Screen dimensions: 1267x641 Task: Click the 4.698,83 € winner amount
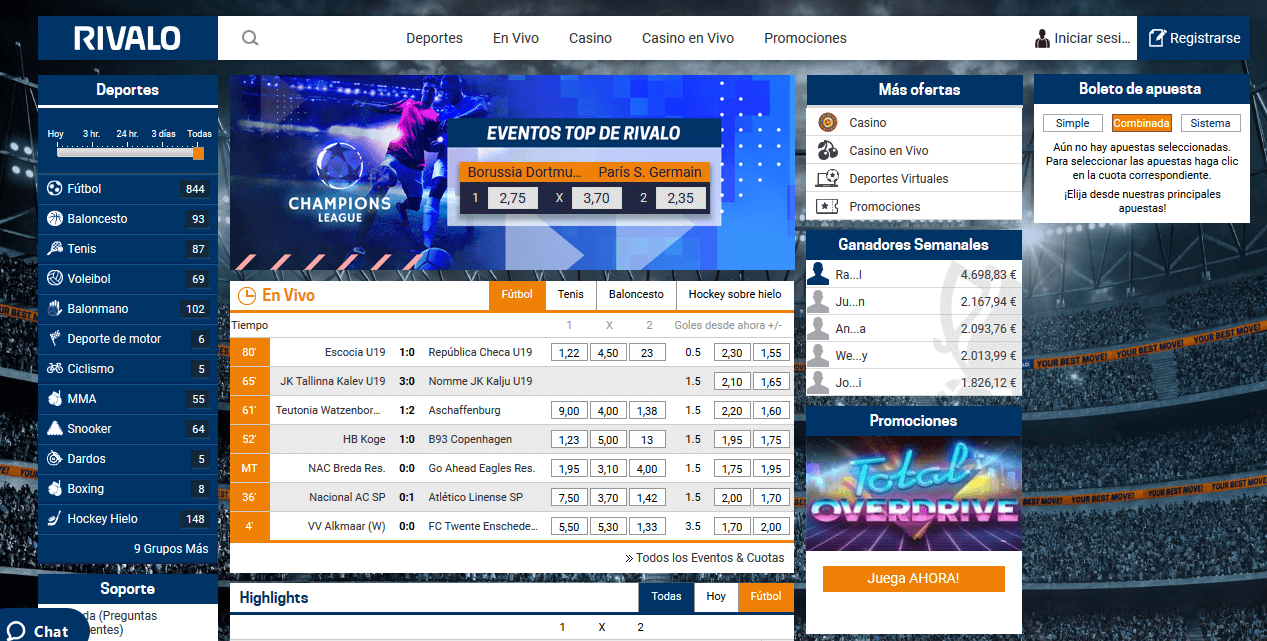click(x=988, y=274)
